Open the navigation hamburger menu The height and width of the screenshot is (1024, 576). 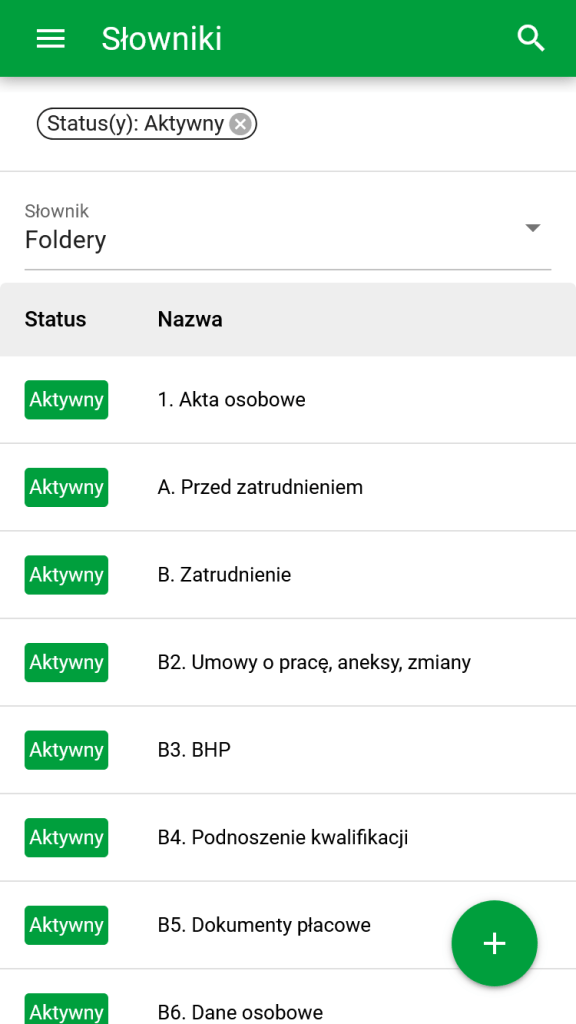click(x=50, y=38)
